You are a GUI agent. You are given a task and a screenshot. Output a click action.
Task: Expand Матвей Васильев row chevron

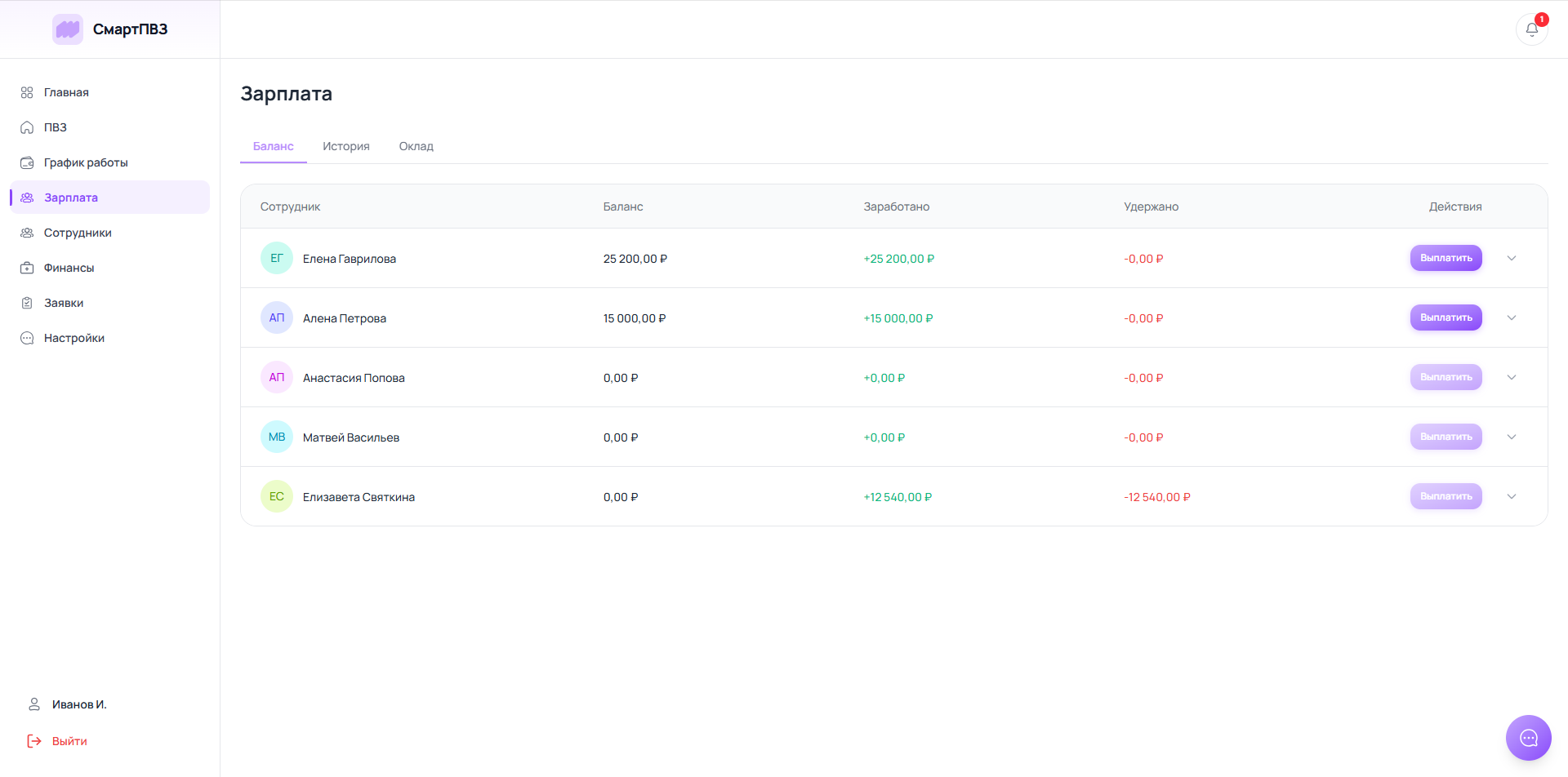coord(1512,437)
